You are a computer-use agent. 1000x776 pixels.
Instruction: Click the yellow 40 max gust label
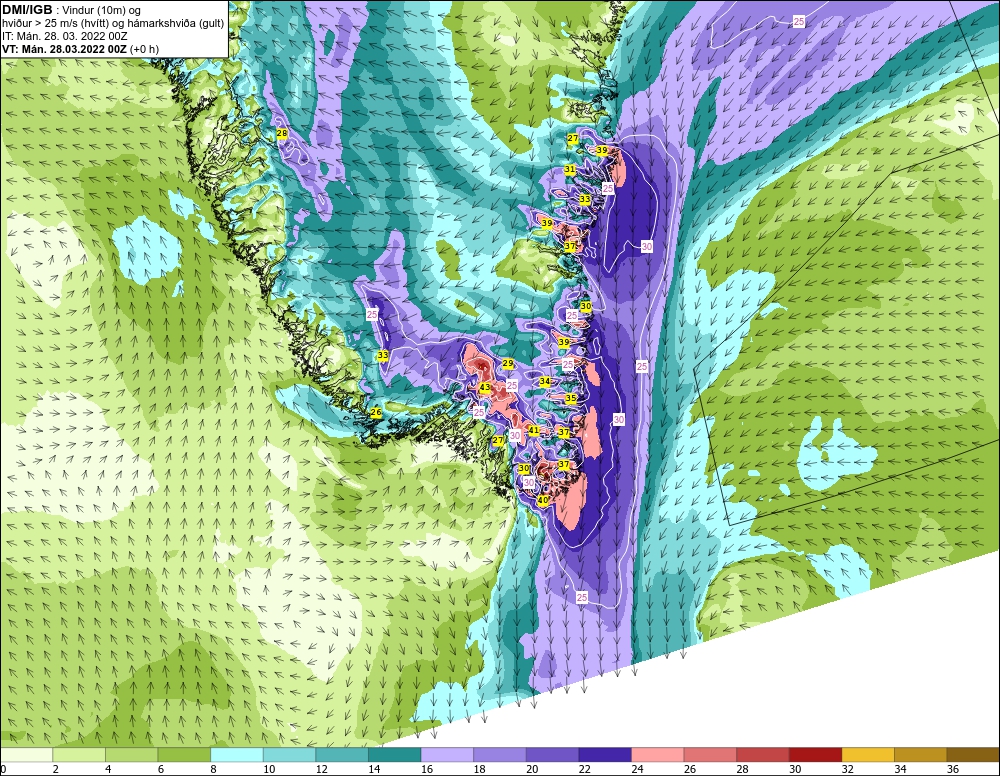point(543,501)
